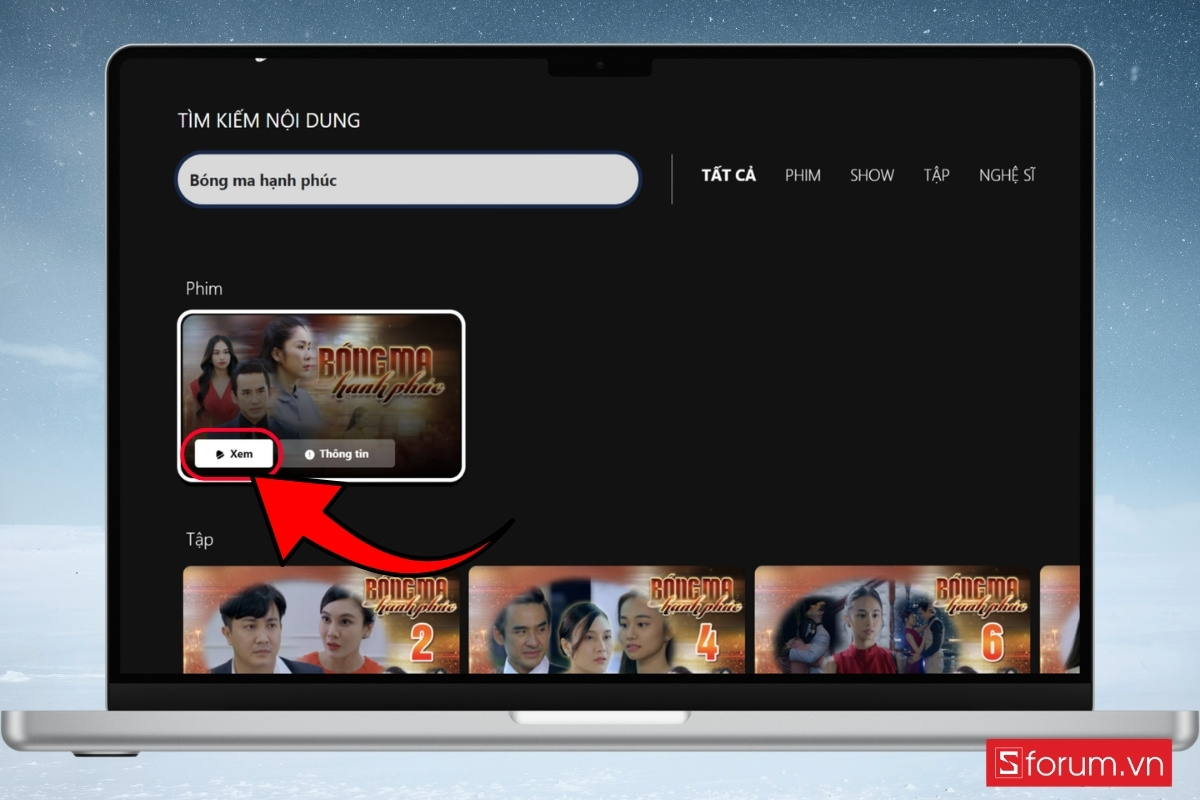Click the Xem play button
This screenshot has height=800, width=1200.
coord(234,453)
